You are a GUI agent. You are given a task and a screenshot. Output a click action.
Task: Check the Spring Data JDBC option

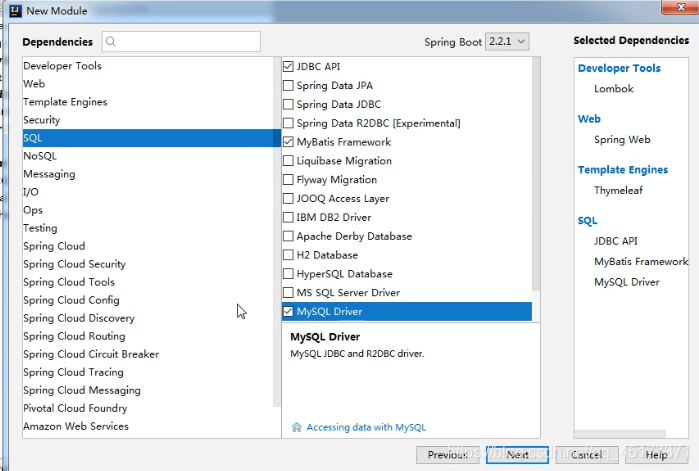click(x=288, y=104)
